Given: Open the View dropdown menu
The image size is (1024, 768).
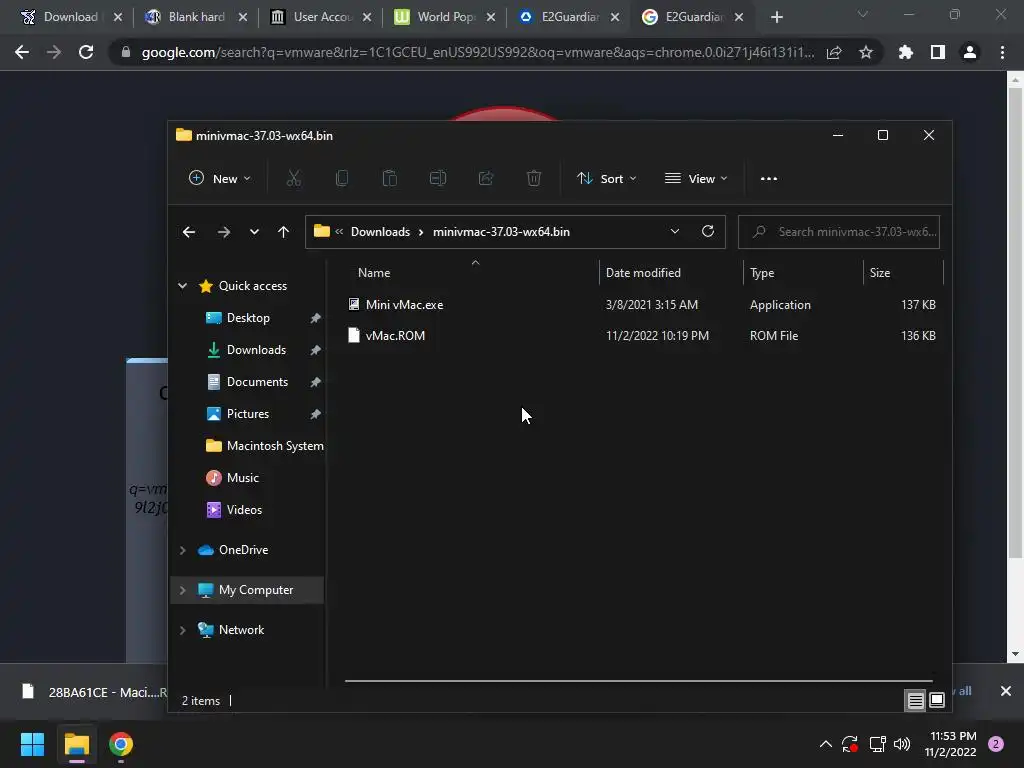Looking at the screenshot, I should [696, 178].
